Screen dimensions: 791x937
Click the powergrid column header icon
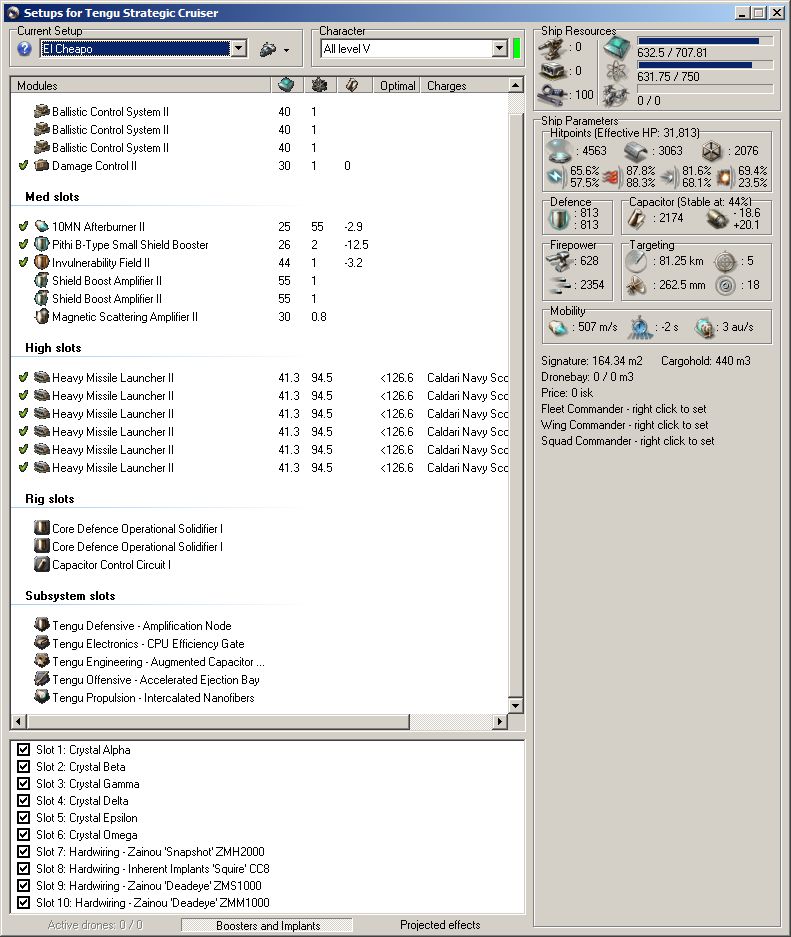click(x=320, y=85)
